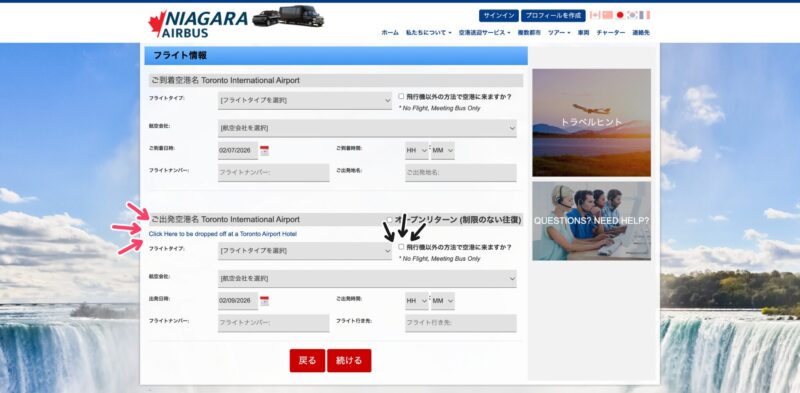This screenshot has height=393, width=800.
Task: Check departure section non-flight arrival checkbox
Action: pos(401,247)
